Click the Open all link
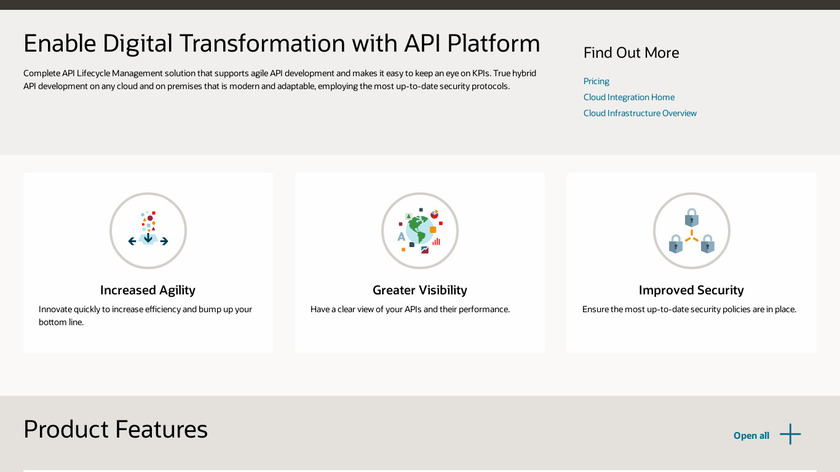This screenshot has height=472, width=840. point(751,435)
